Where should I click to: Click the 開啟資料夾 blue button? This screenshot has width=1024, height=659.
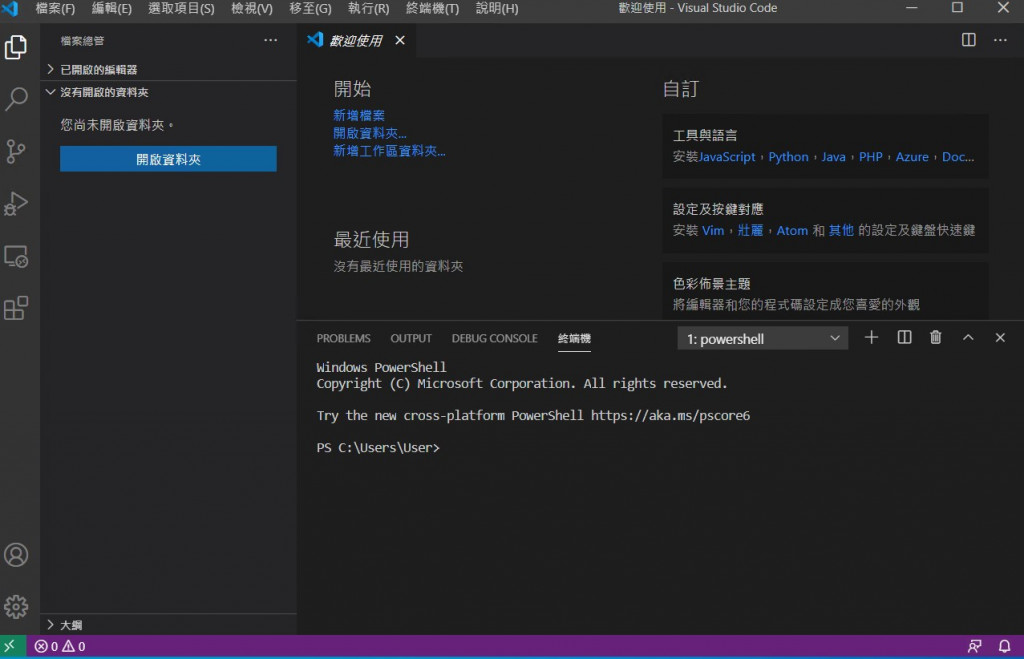tap(168, 159)
